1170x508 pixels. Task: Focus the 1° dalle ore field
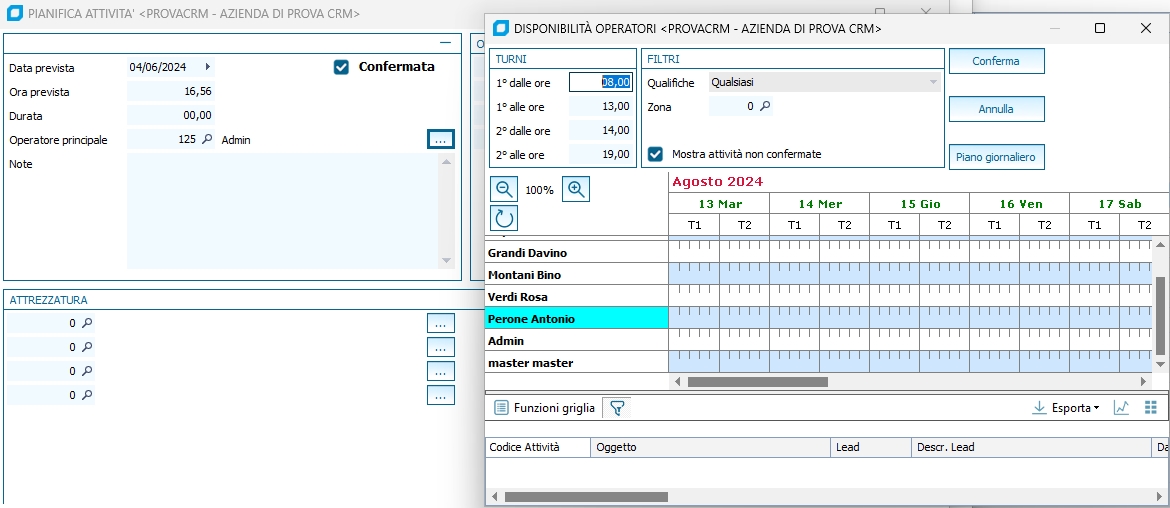click(601, 82)
